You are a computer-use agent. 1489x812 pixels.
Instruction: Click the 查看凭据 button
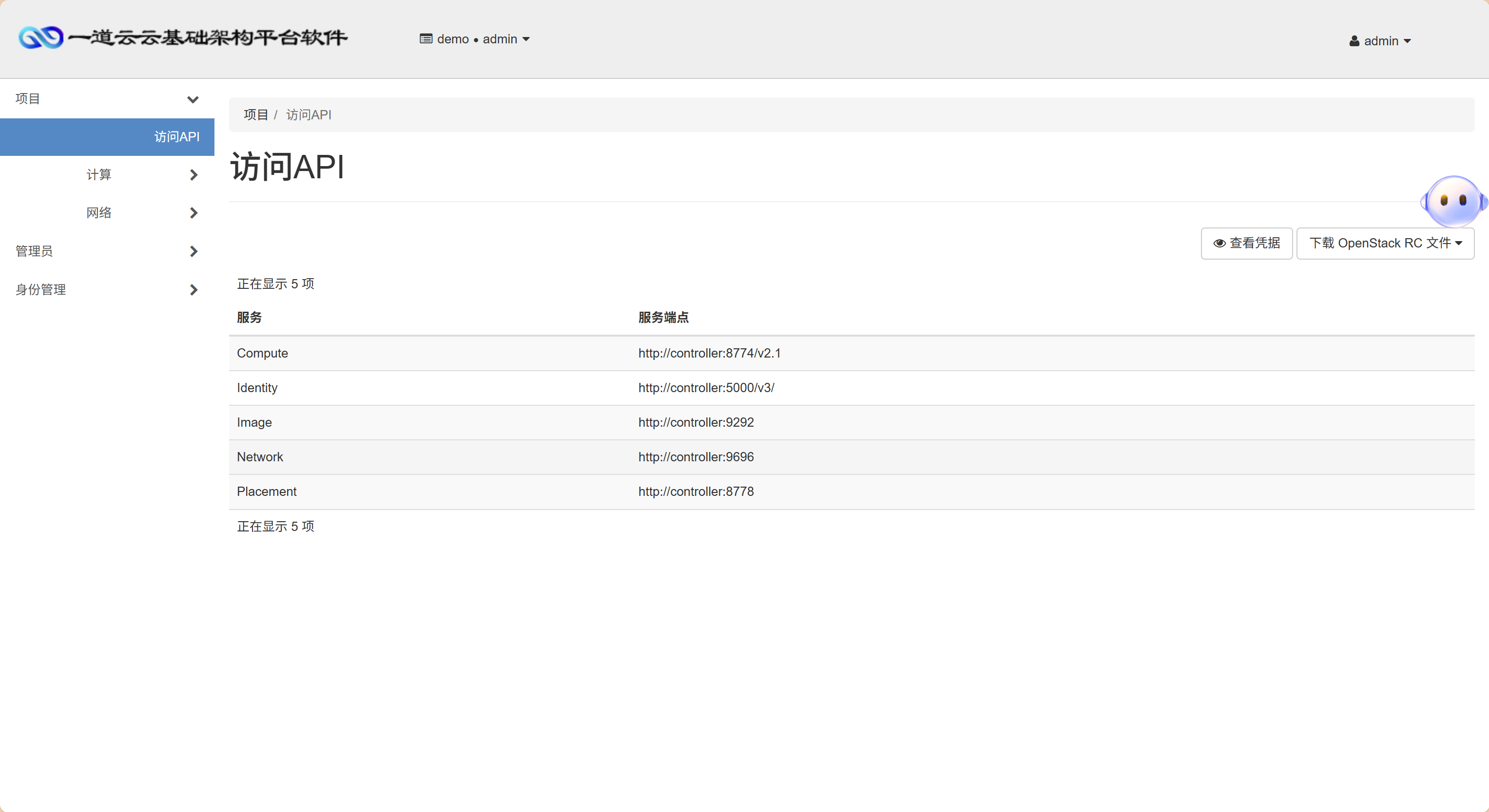pos(1246,243)
